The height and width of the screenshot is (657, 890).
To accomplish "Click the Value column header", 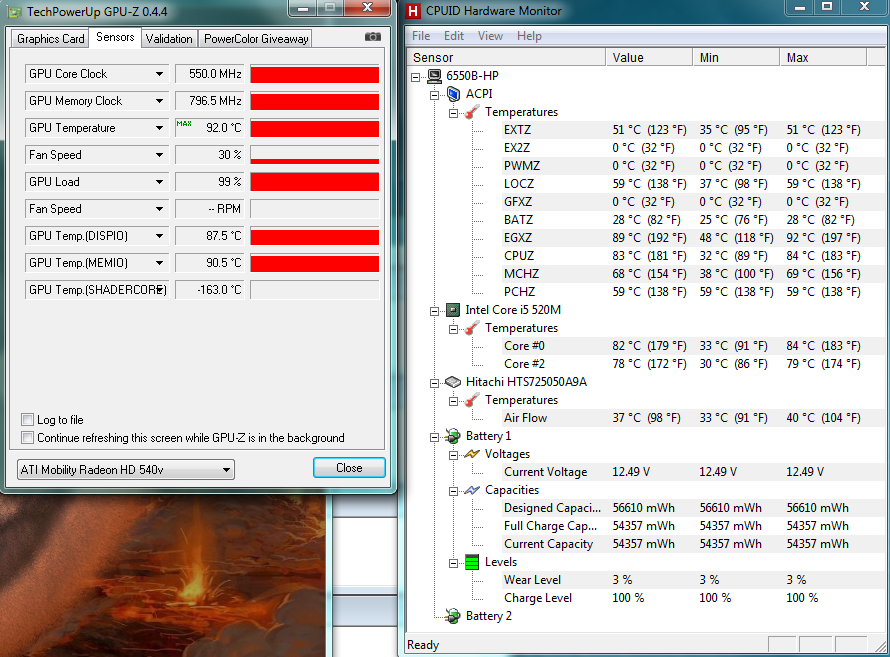I will (x=649, y=57).
